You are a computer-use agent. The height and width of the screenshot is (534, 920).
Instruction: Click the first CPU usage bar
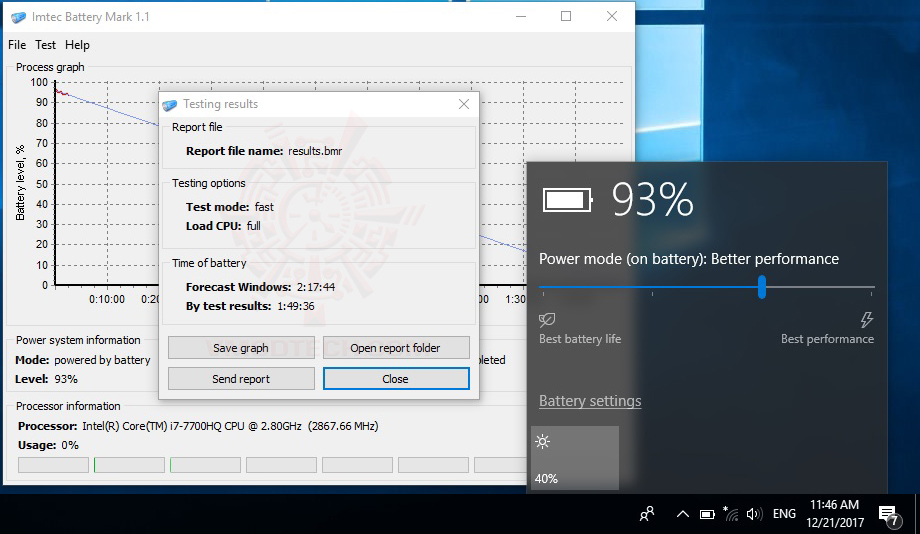53,465
